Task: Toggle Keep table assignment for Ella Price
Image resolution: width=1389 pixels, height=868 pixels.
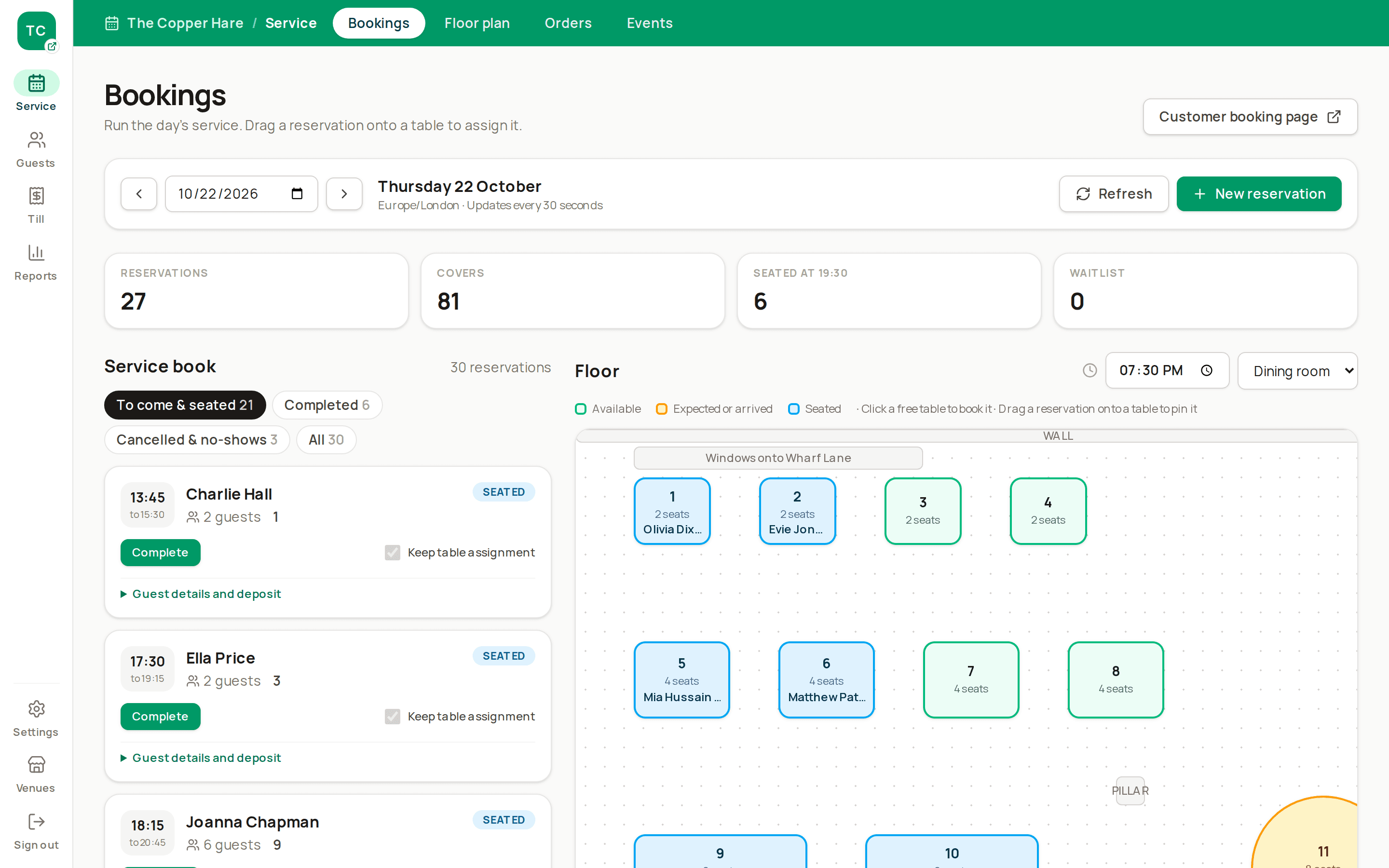Action: pyautogui.click(x=393, y=717)
